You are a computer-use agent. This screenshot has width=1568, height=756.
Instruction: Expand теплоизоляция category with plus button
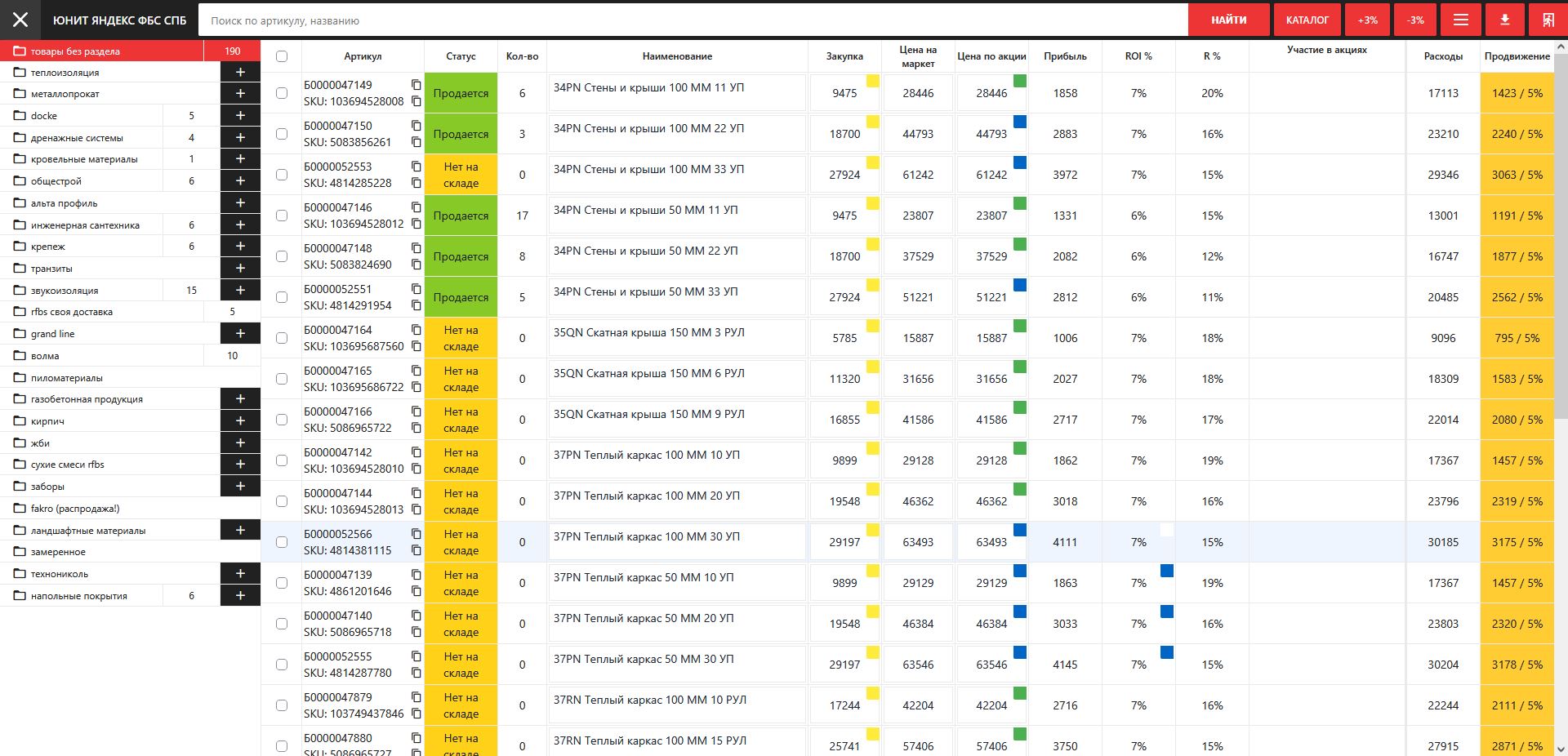(x=240, y=72)
